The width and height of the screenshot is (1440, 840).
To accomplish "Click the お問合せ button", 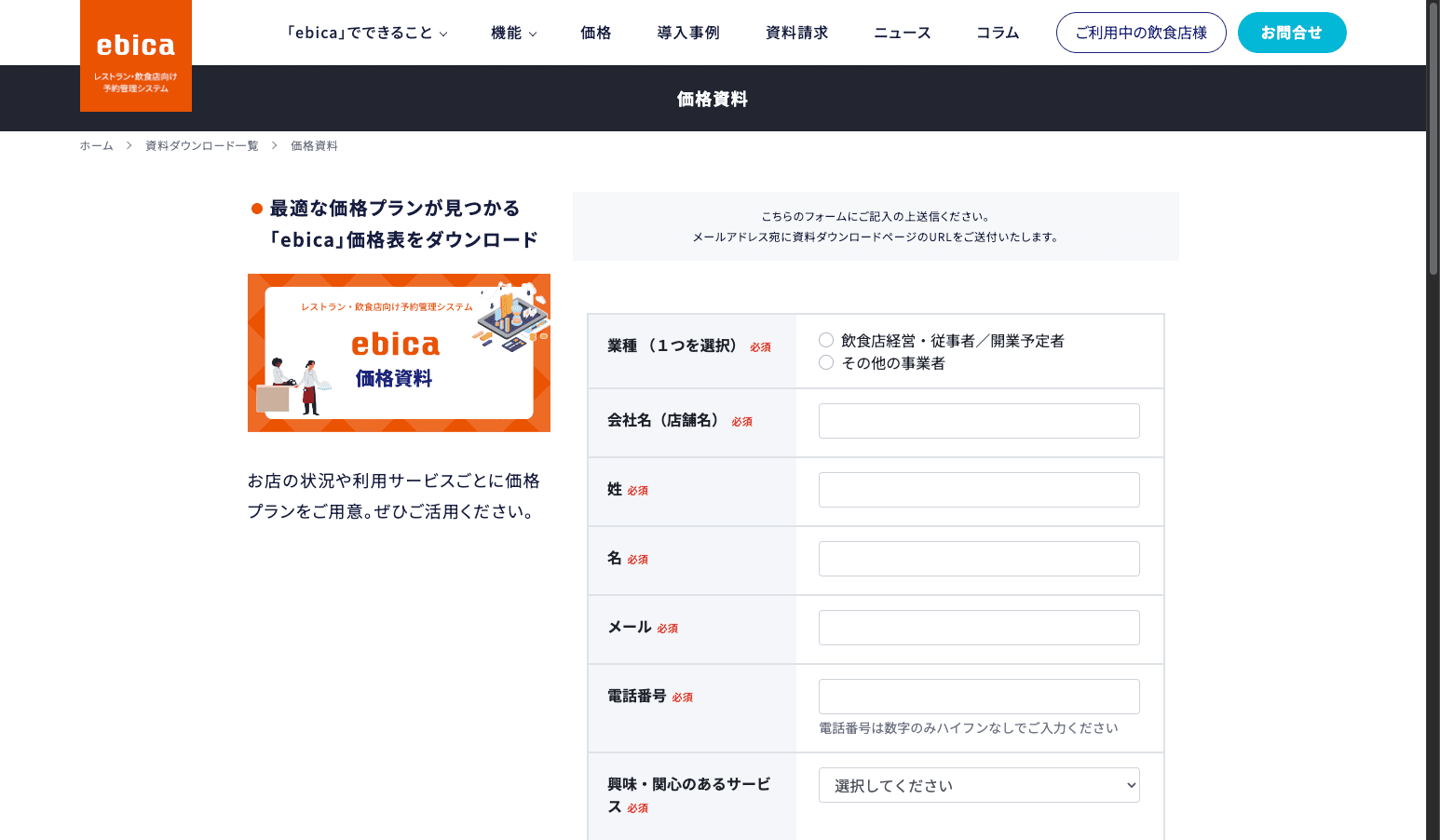I will [1292, 33].
